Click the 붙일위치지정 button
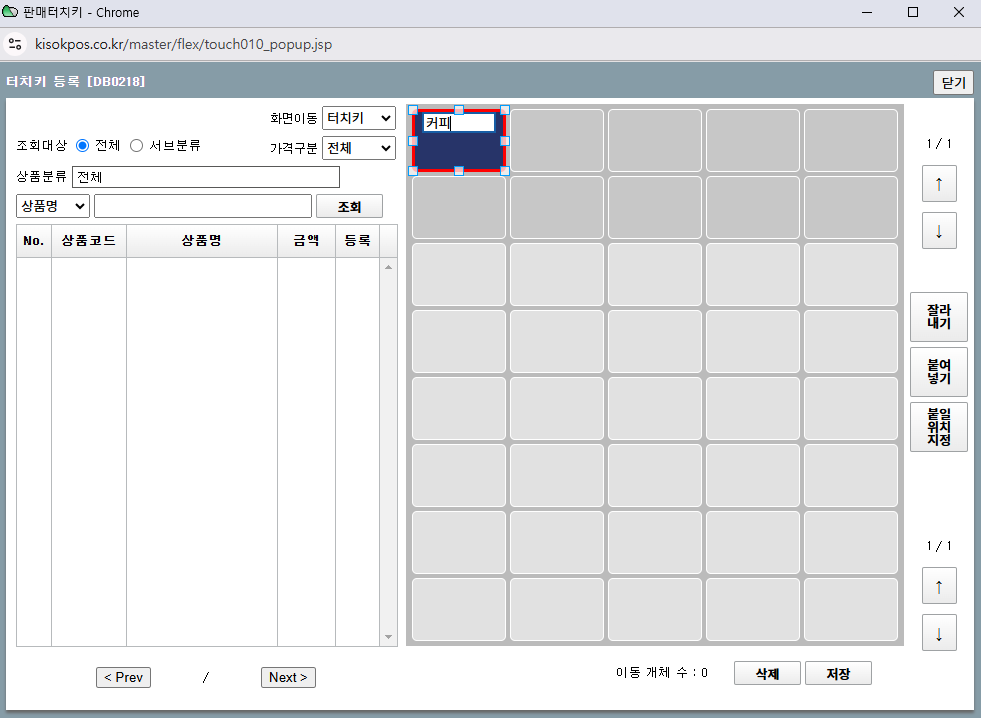The height and width of the screenshot is (718, 981). [938, 427]
